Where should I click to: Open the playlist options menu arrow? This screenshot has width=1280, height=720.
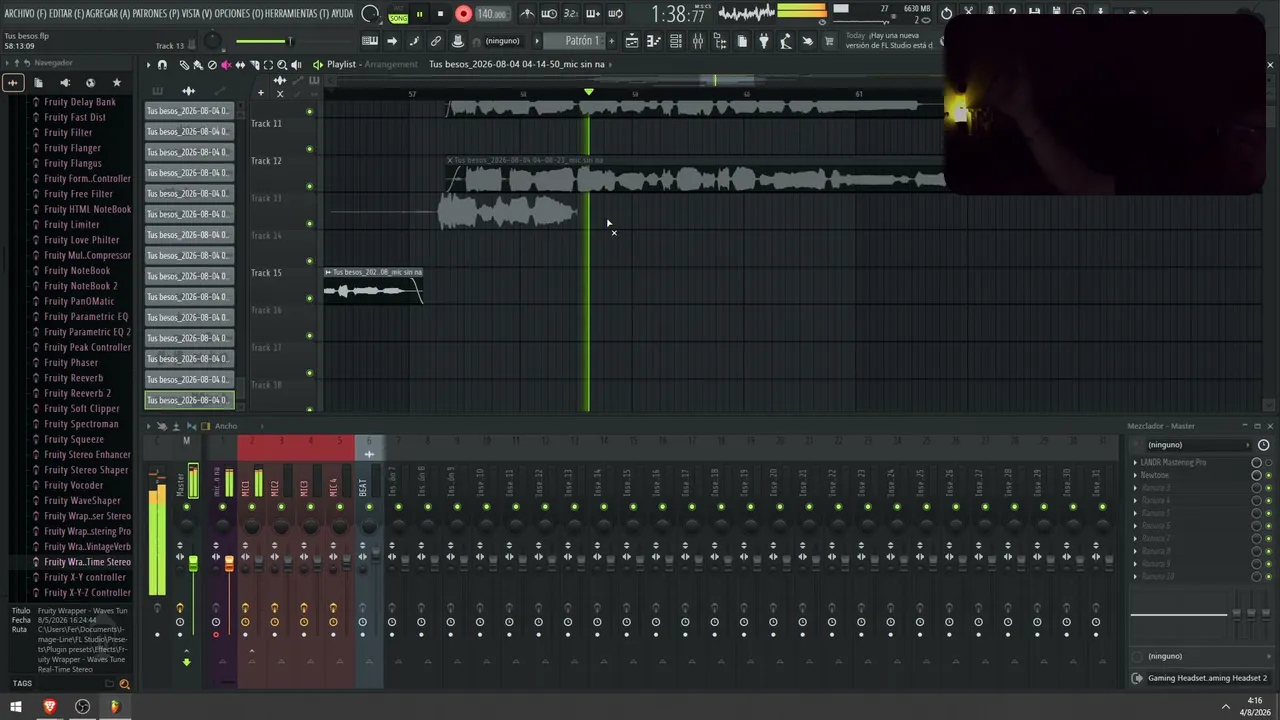(x=148, y=64)
